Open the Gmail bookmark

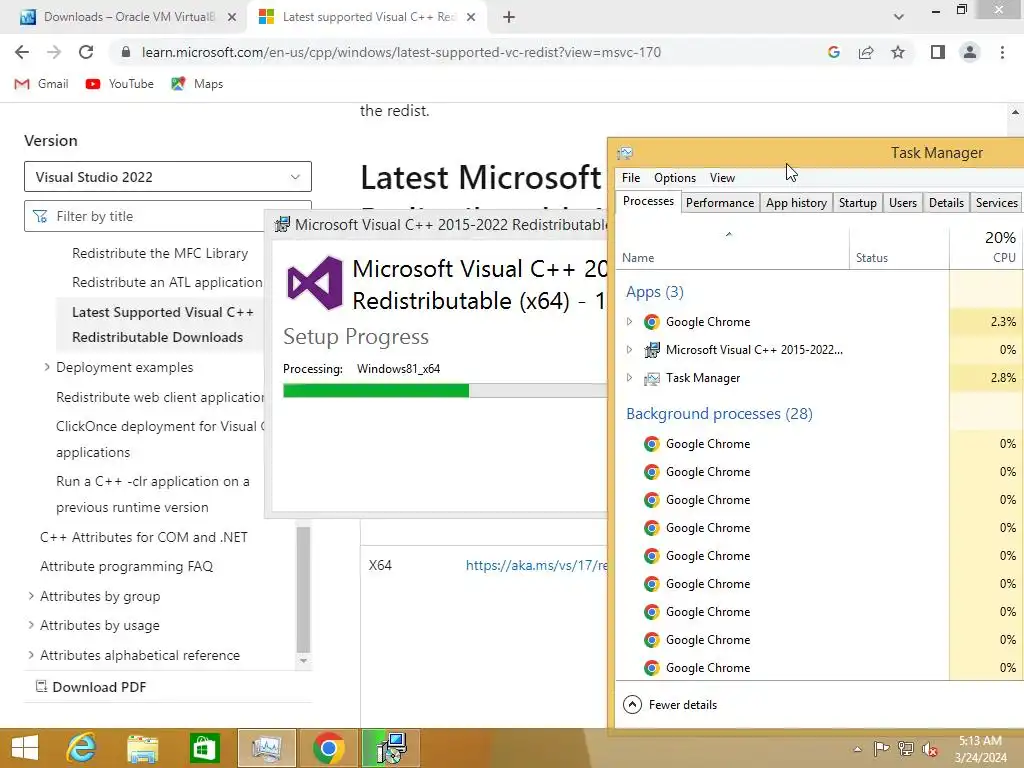point(41,84)
